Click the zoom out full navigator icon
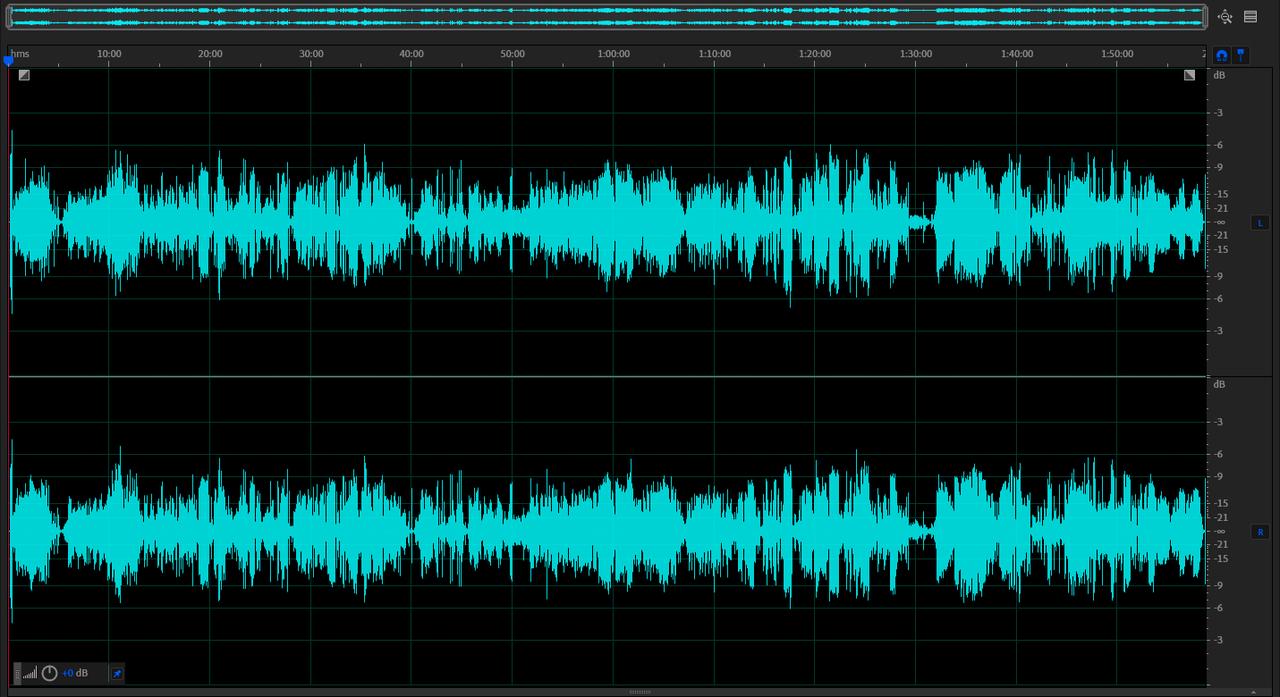The height and width of the screenshot is (697, 1280). (1226, 16)
